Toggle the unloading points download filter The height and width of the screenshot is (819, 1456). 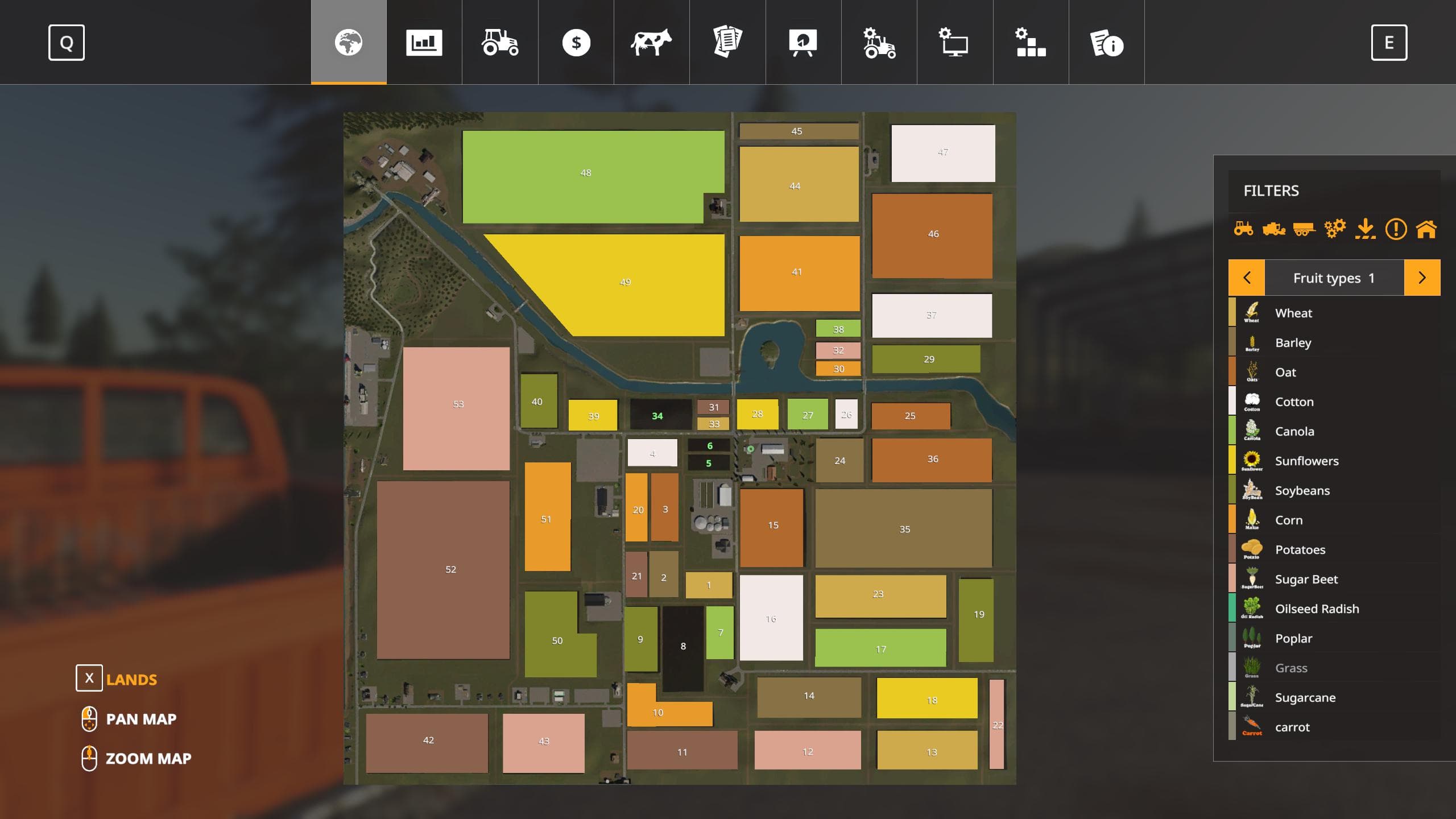click(1365, 229)
